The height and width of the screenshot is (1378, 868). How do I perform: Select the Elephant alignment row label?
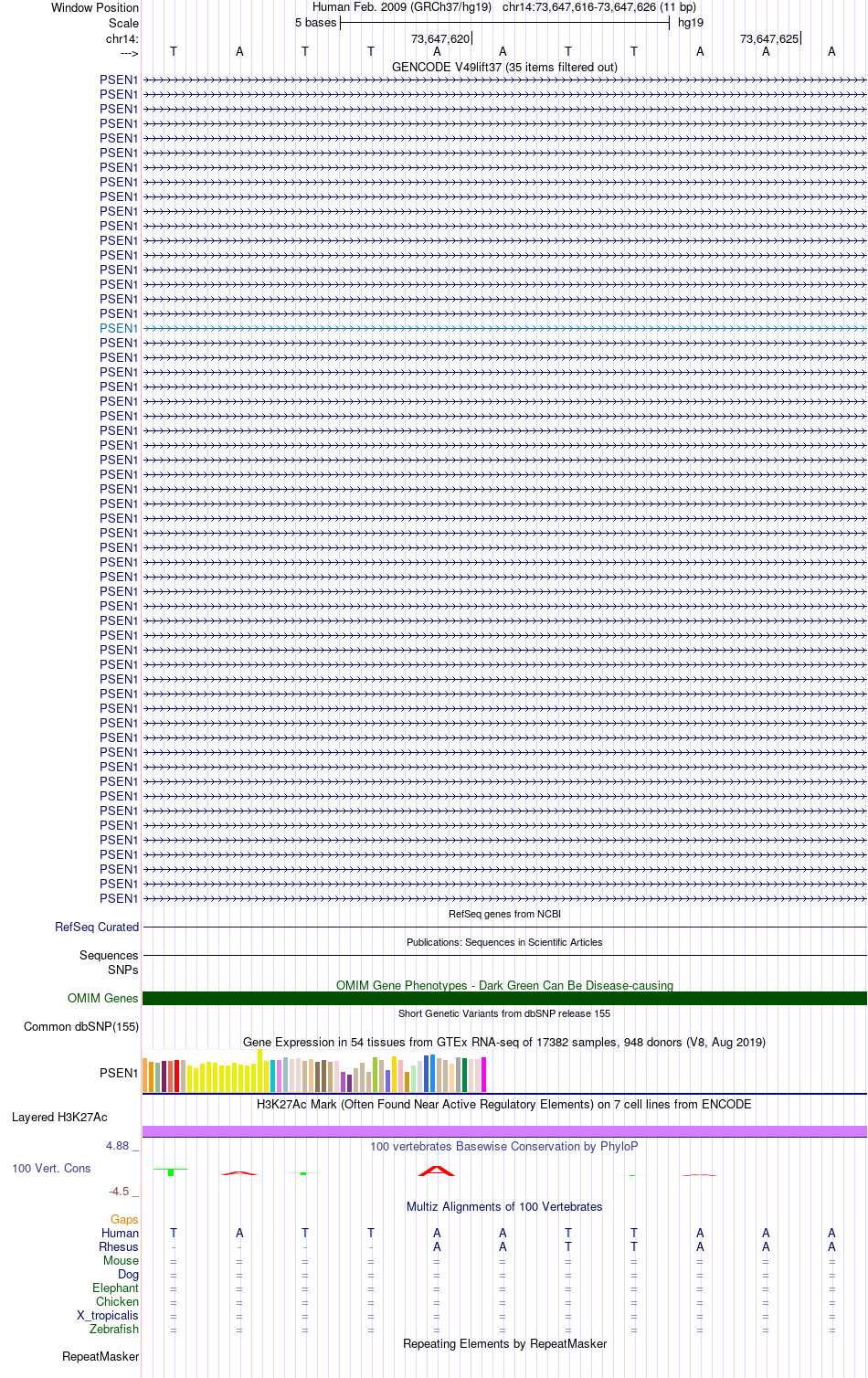pyautogui.click(x=115, y=1288)
